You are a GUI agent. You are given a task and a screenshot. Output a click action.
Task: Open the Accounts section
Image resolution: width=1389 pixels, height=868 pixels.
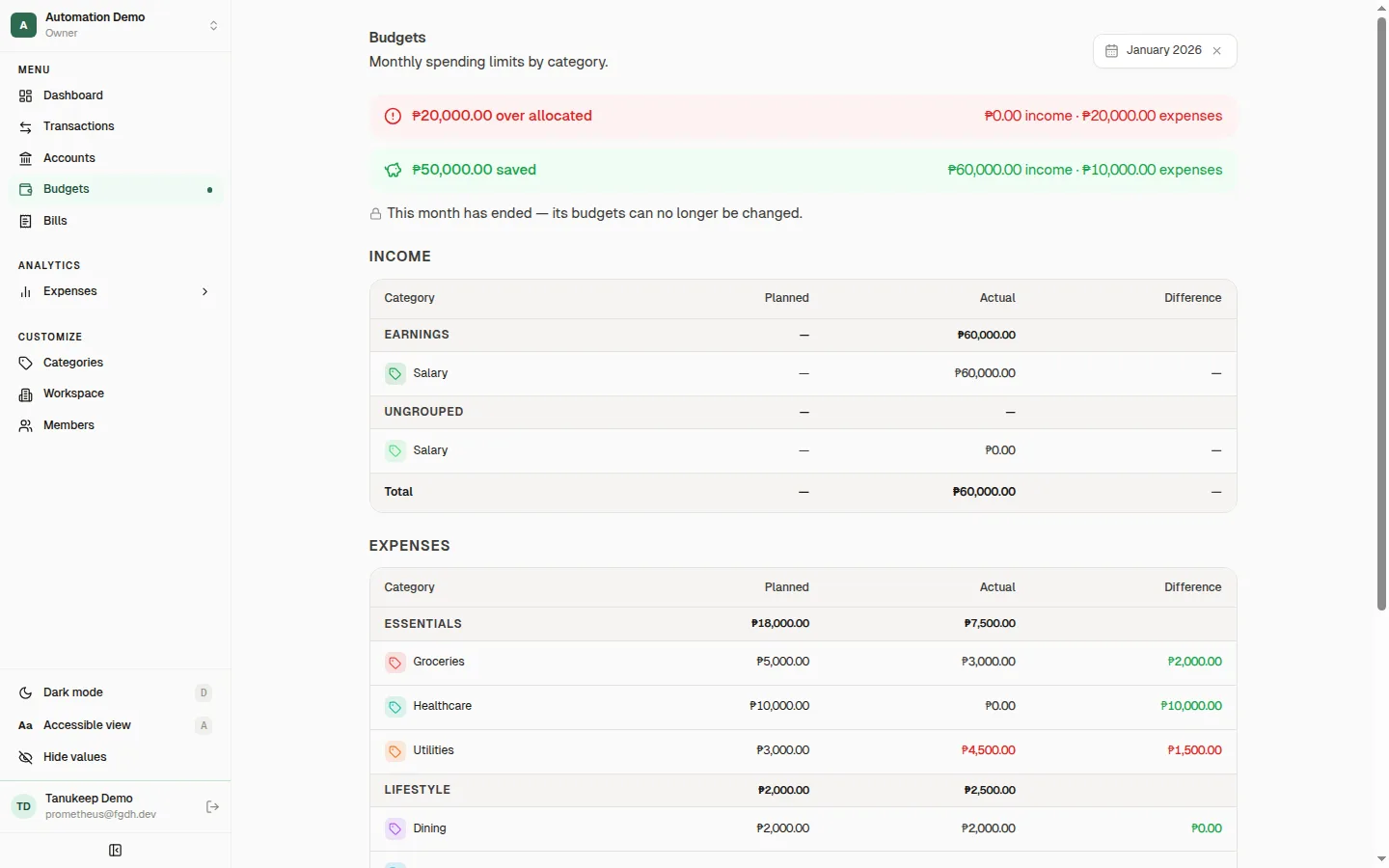(116, 158)
